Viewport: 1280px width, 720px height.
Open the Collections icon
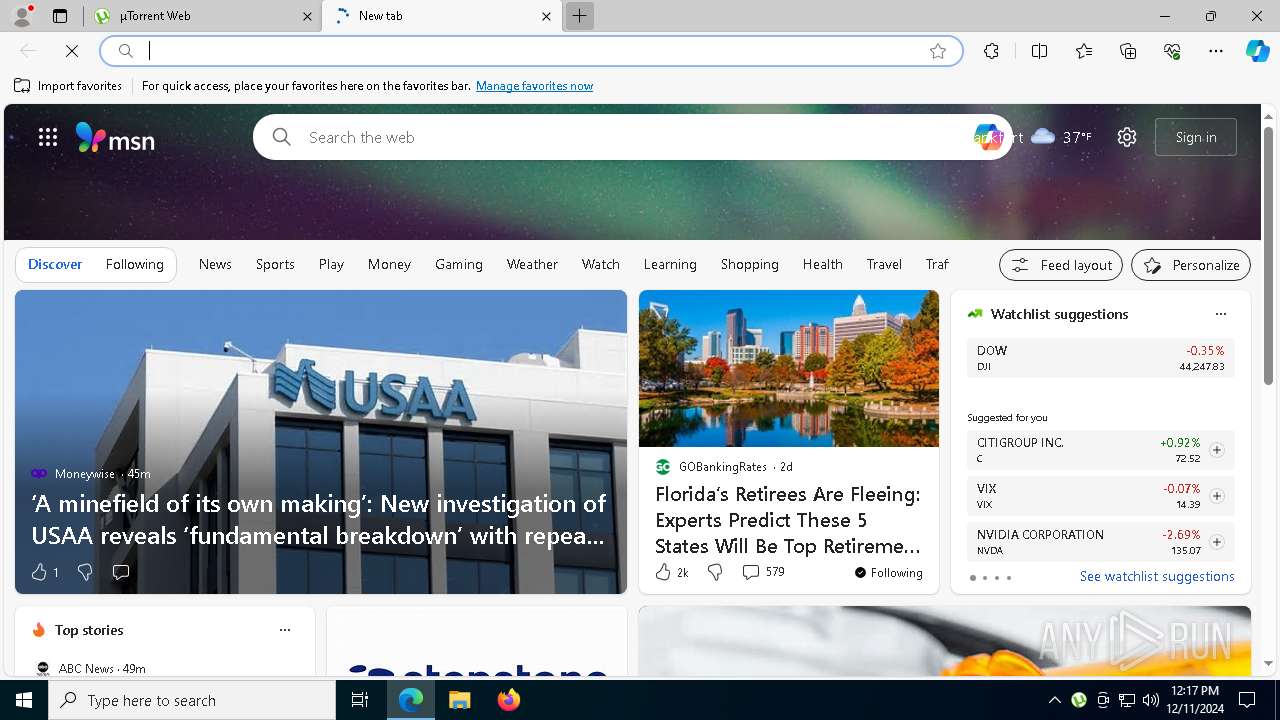(1128, 51)
